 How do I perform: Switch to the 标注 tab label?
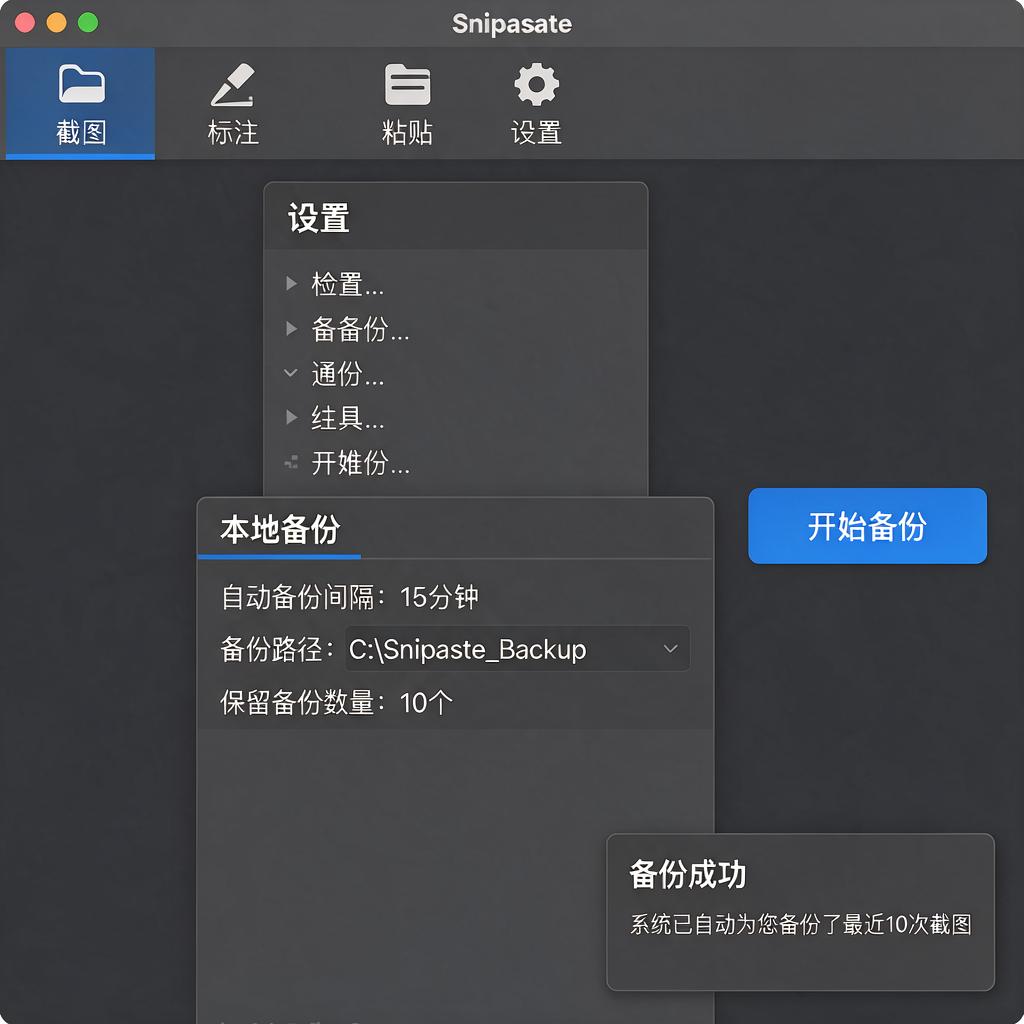click(x=233, y=133)
